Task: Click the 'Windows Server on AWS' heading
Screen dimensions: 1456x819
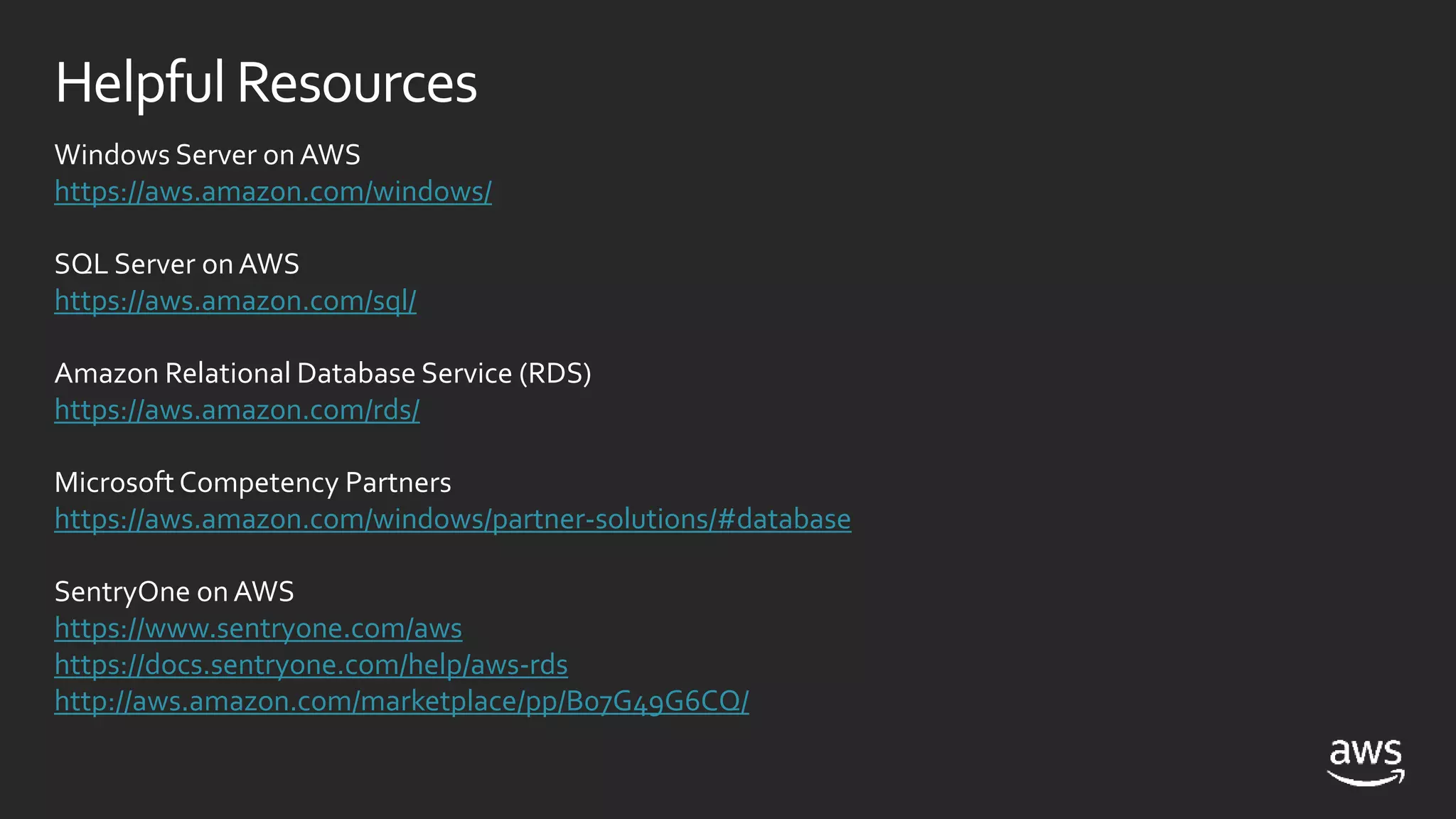Action: tap(208, 155)
